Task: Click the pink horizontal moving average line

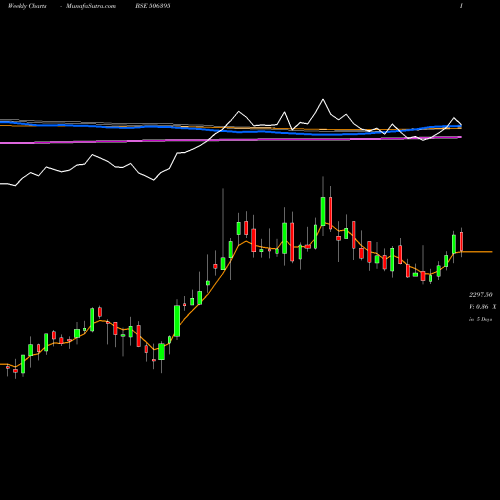Action: [x=231, y=140]
